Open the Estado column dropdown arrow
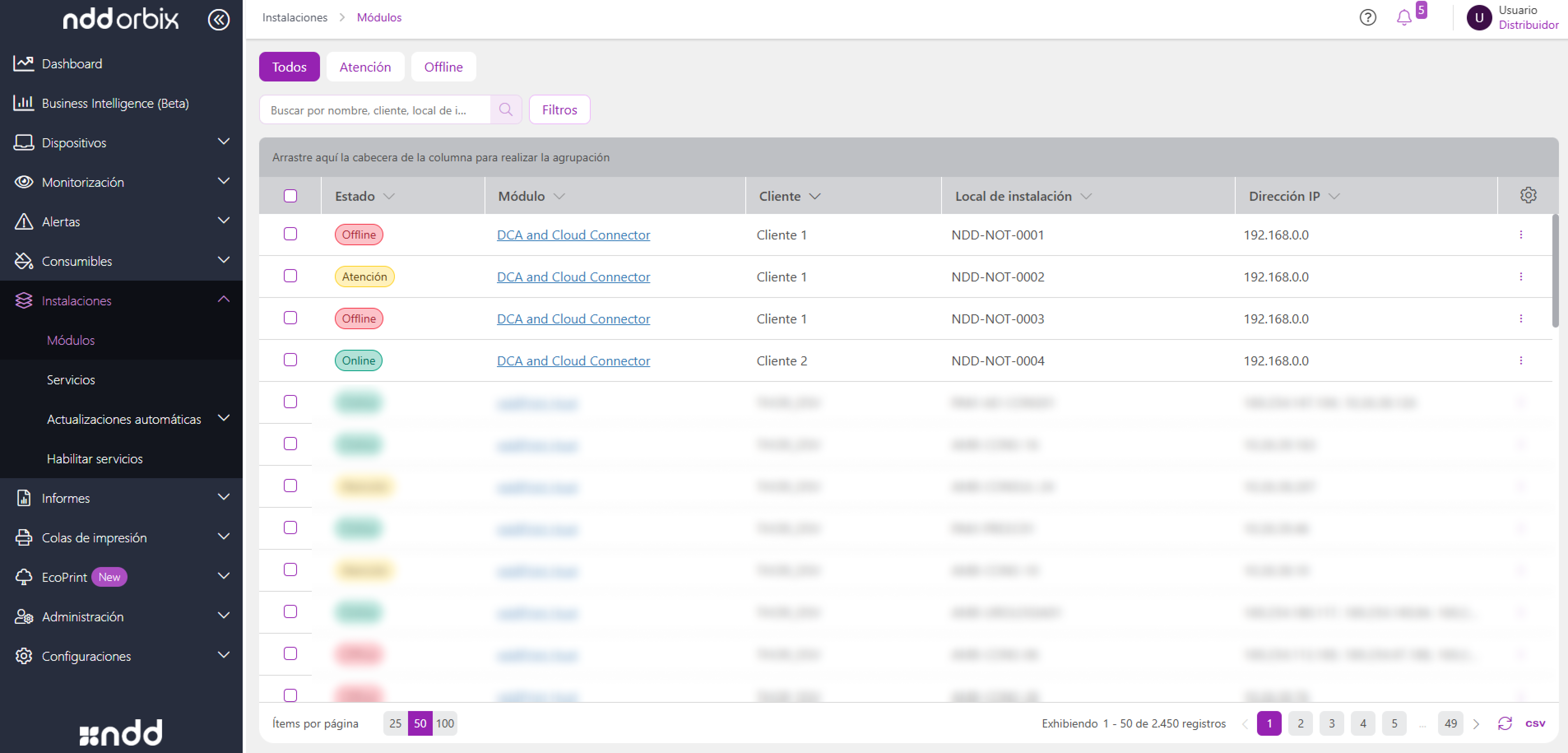The height and width of the screenshot is (753, 1568). (389, 197)
